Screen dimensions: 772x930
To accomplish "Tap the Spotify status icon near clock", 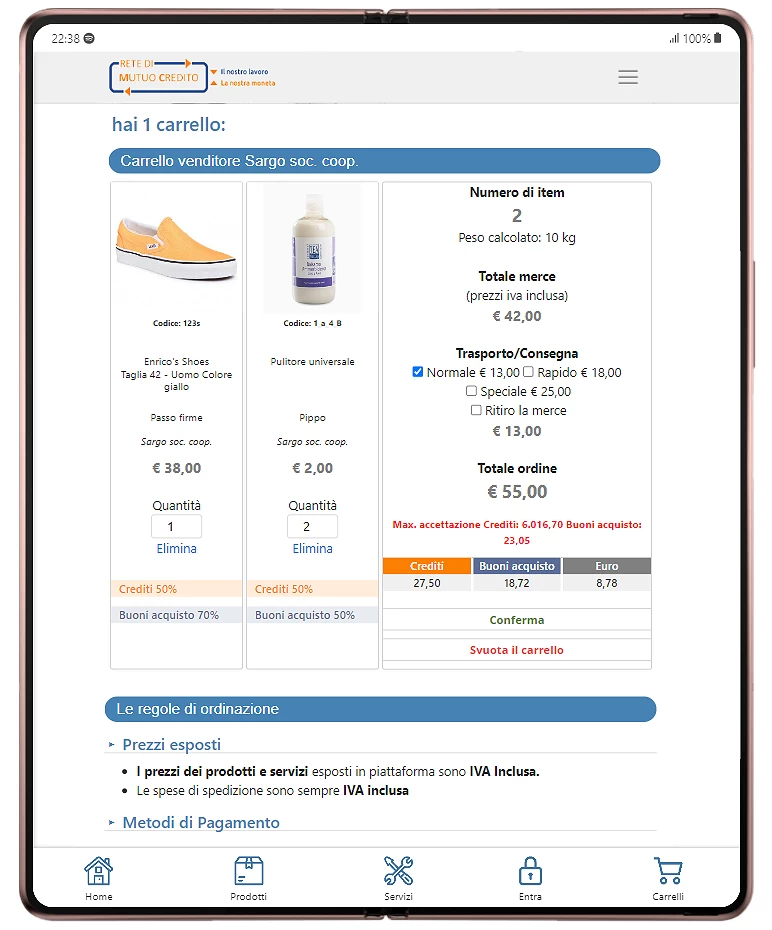I will pyautogui.click(x=89, y=39).
